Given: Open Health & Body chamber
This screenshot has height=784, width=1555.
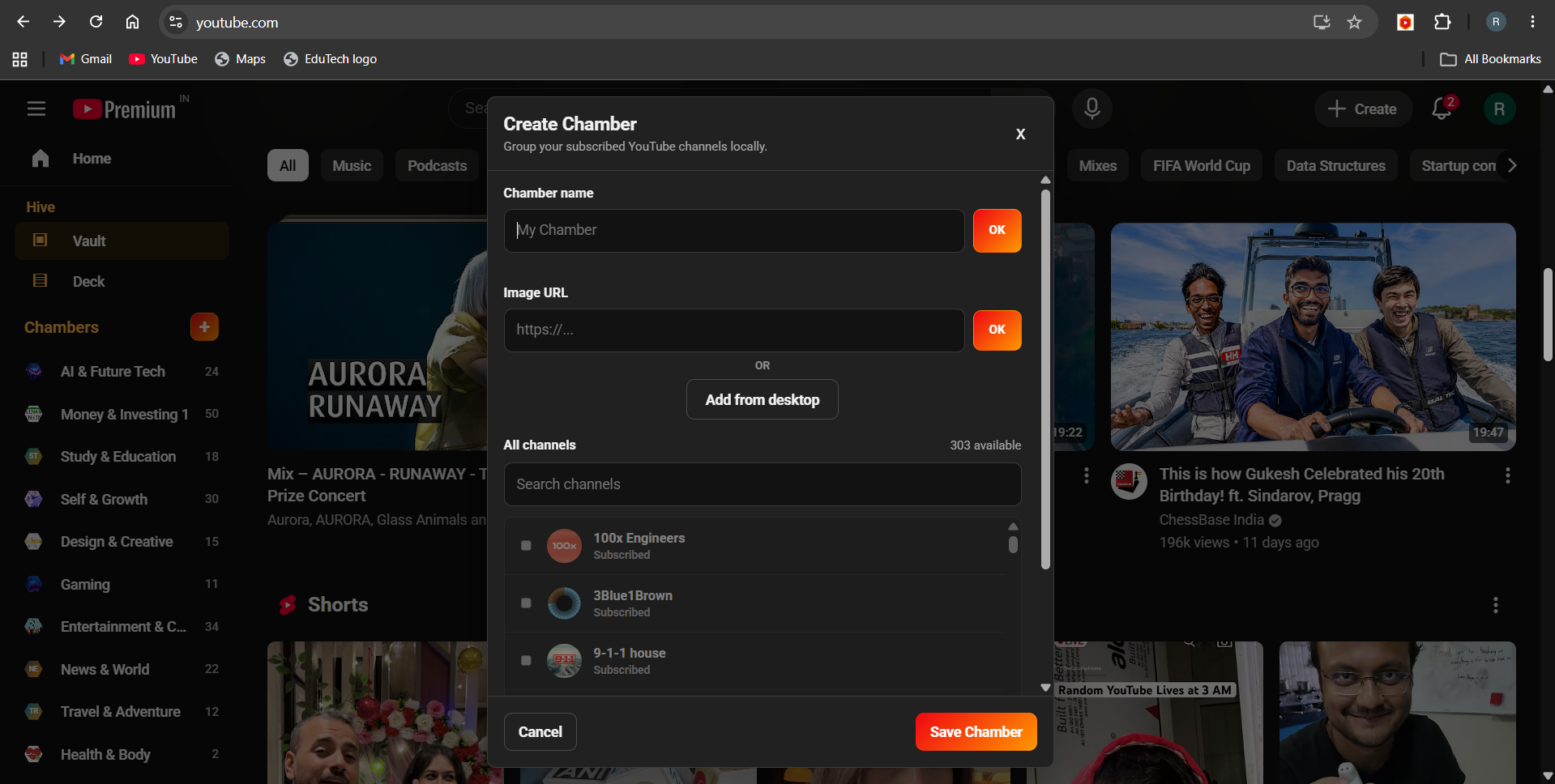Looking at the screenshot, I should 122,754.
